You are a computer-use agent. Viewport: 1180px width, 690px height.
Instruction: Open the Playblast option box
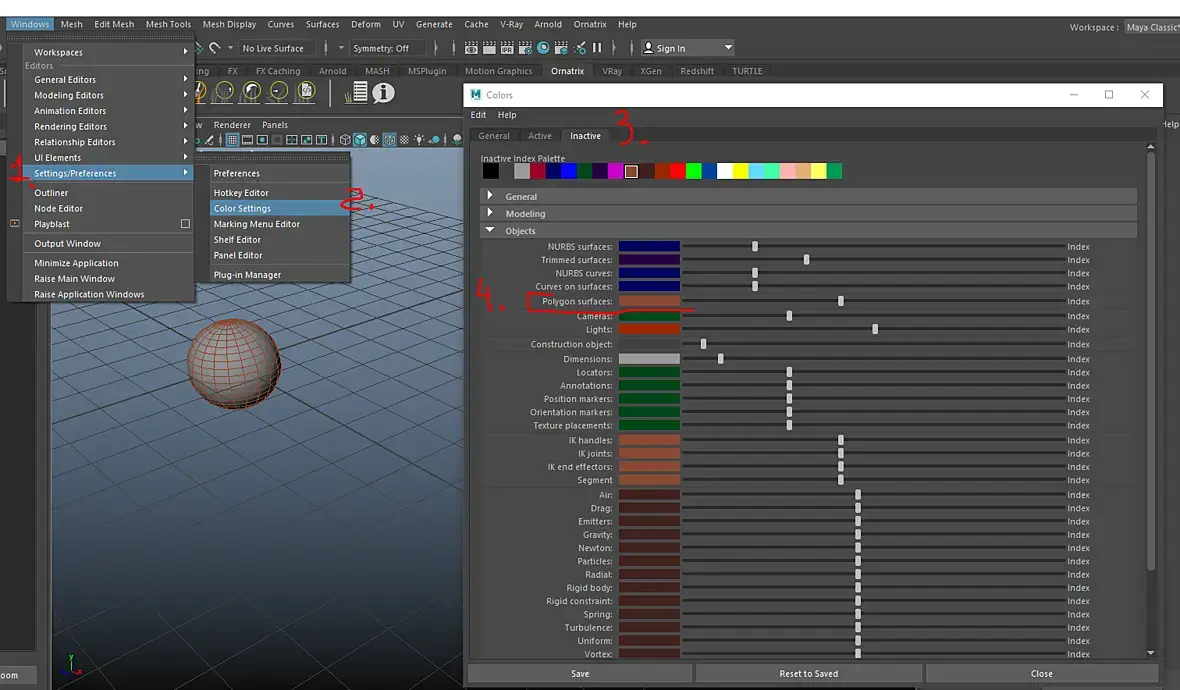185,224
